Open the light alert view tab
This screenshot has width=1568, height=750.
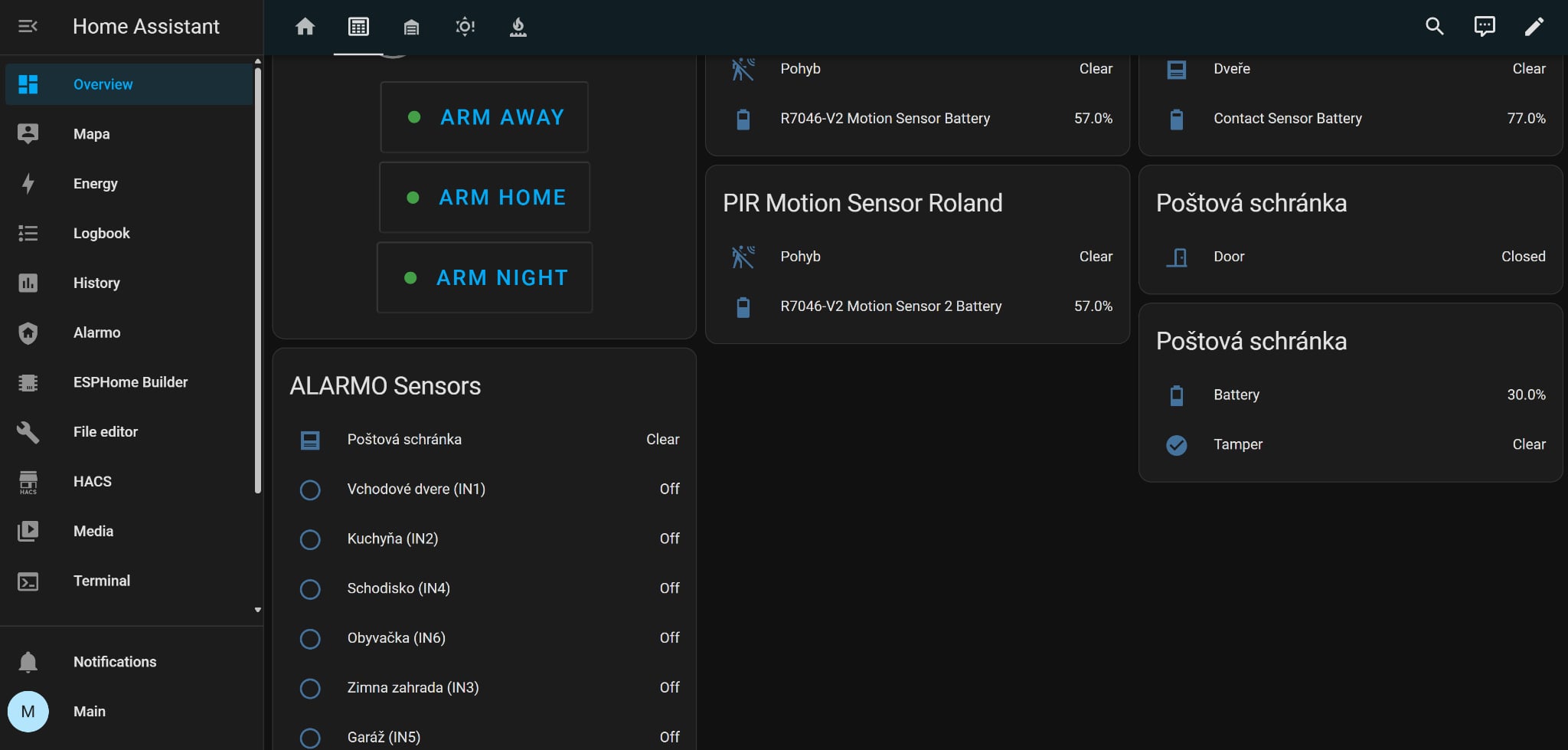pyautogui.click(x=465, y=27)
